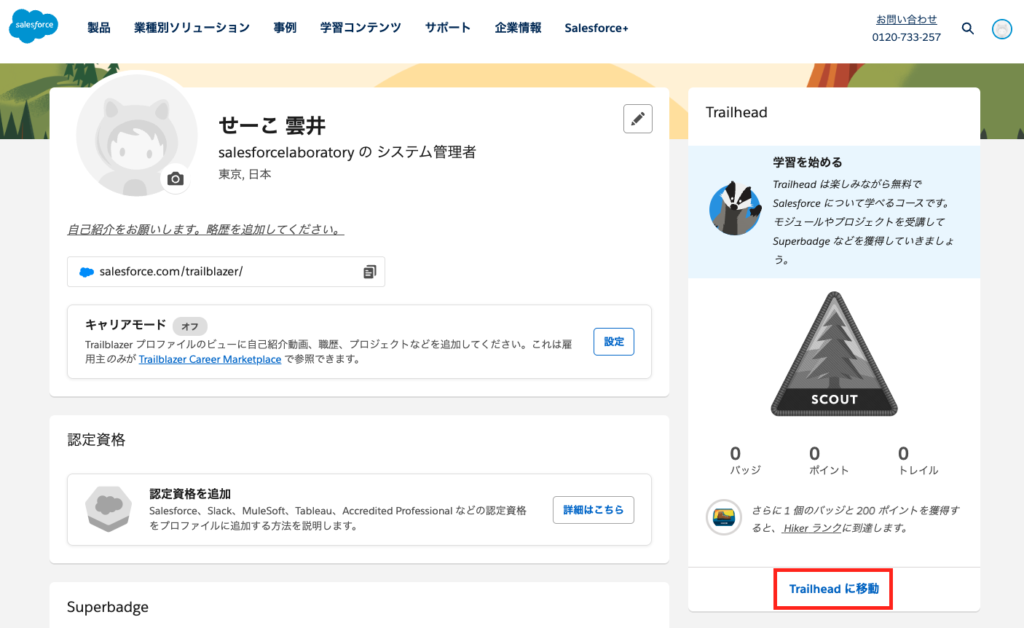The height and width of the screenshot is (628, 1024).
Task: Click the camera icon on profile photo
Action: click(175, 179)
